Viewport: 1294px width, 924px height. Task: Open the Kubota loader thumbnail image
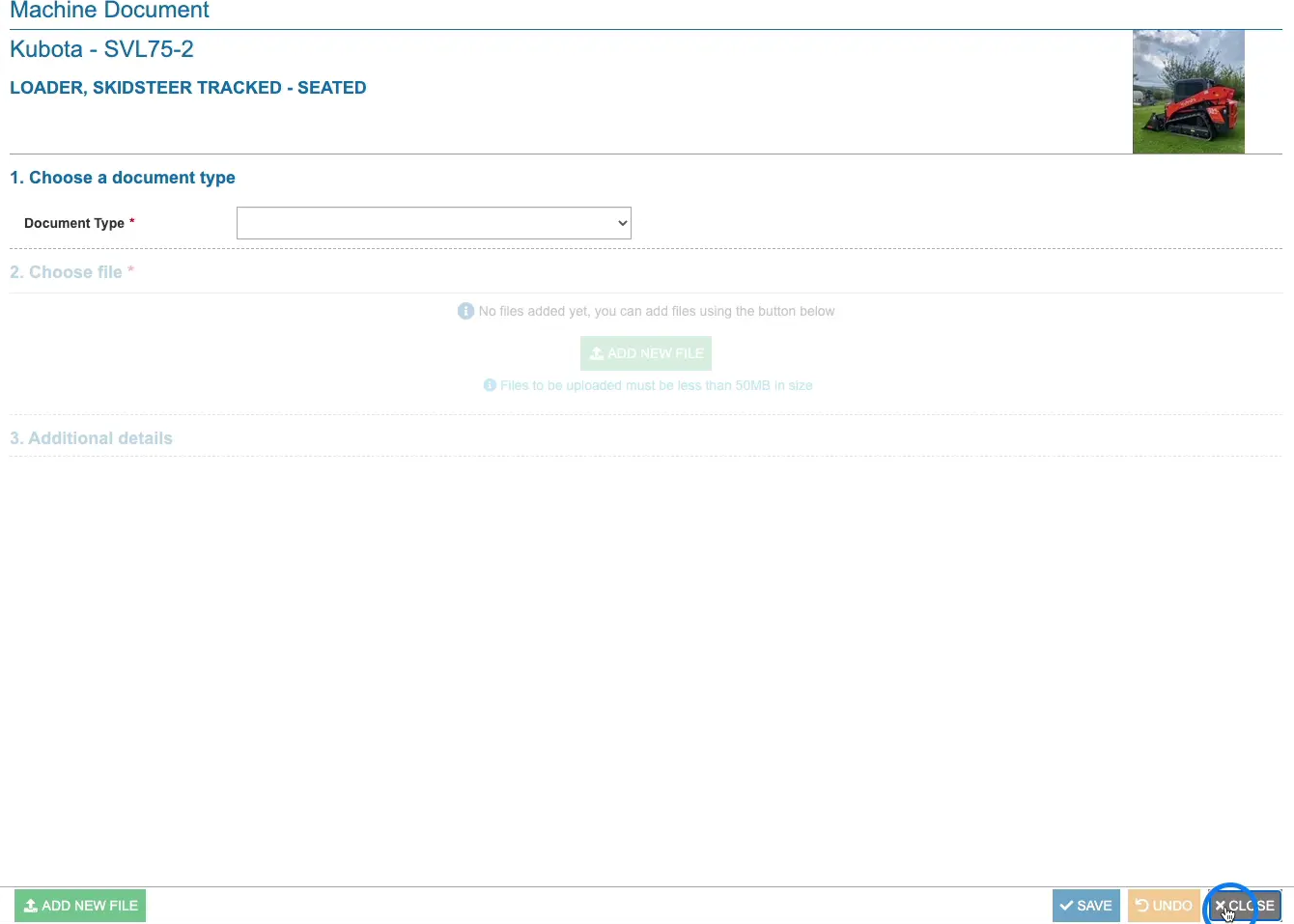point(1189,92)
